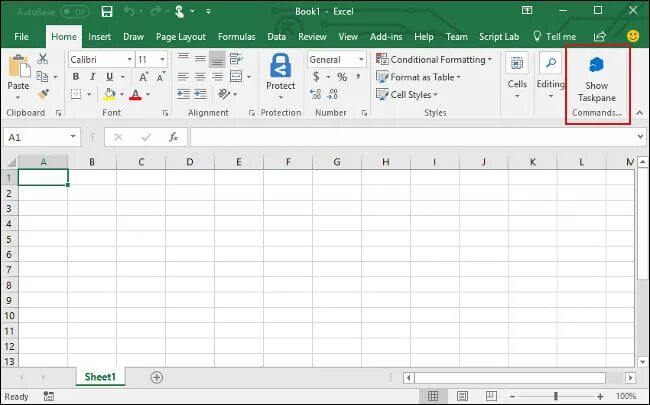The image size is (650, 405).
Task: Apply the red Font Color
Action: click(x=135, y=95)
